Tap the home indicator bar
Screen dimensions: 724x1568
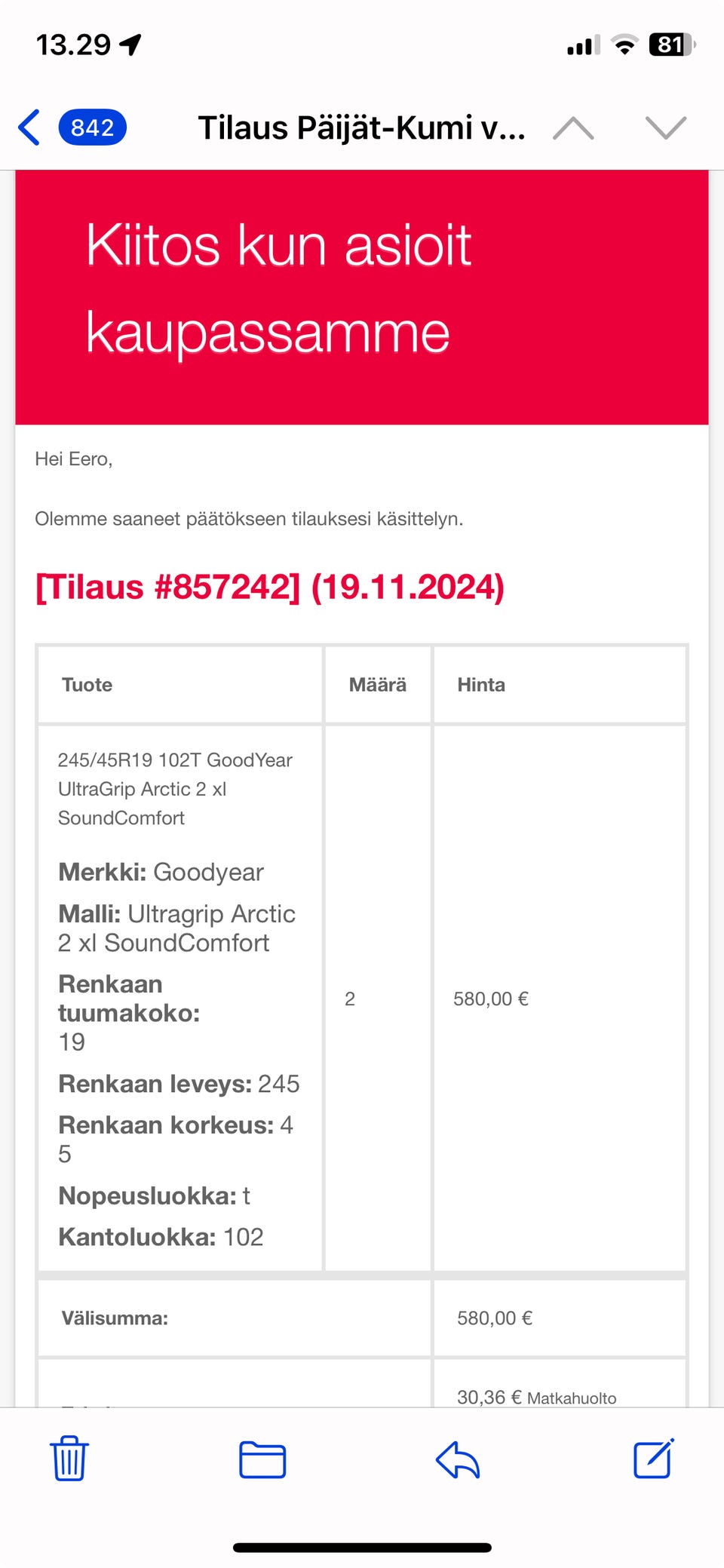click(x=362, y=1548)
